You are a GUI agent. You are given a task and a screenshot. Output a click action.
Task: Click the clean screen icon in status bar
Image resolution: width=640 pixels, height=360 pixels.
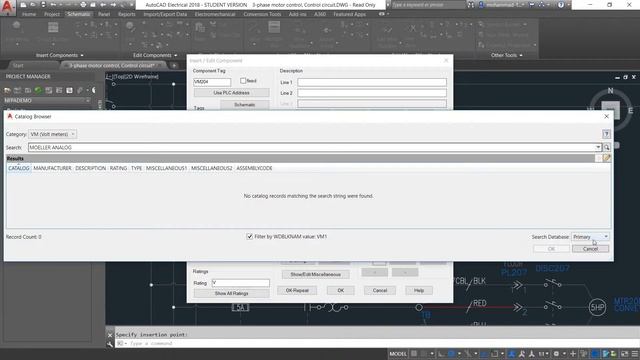pyautogui.click(x=624, y=354)
